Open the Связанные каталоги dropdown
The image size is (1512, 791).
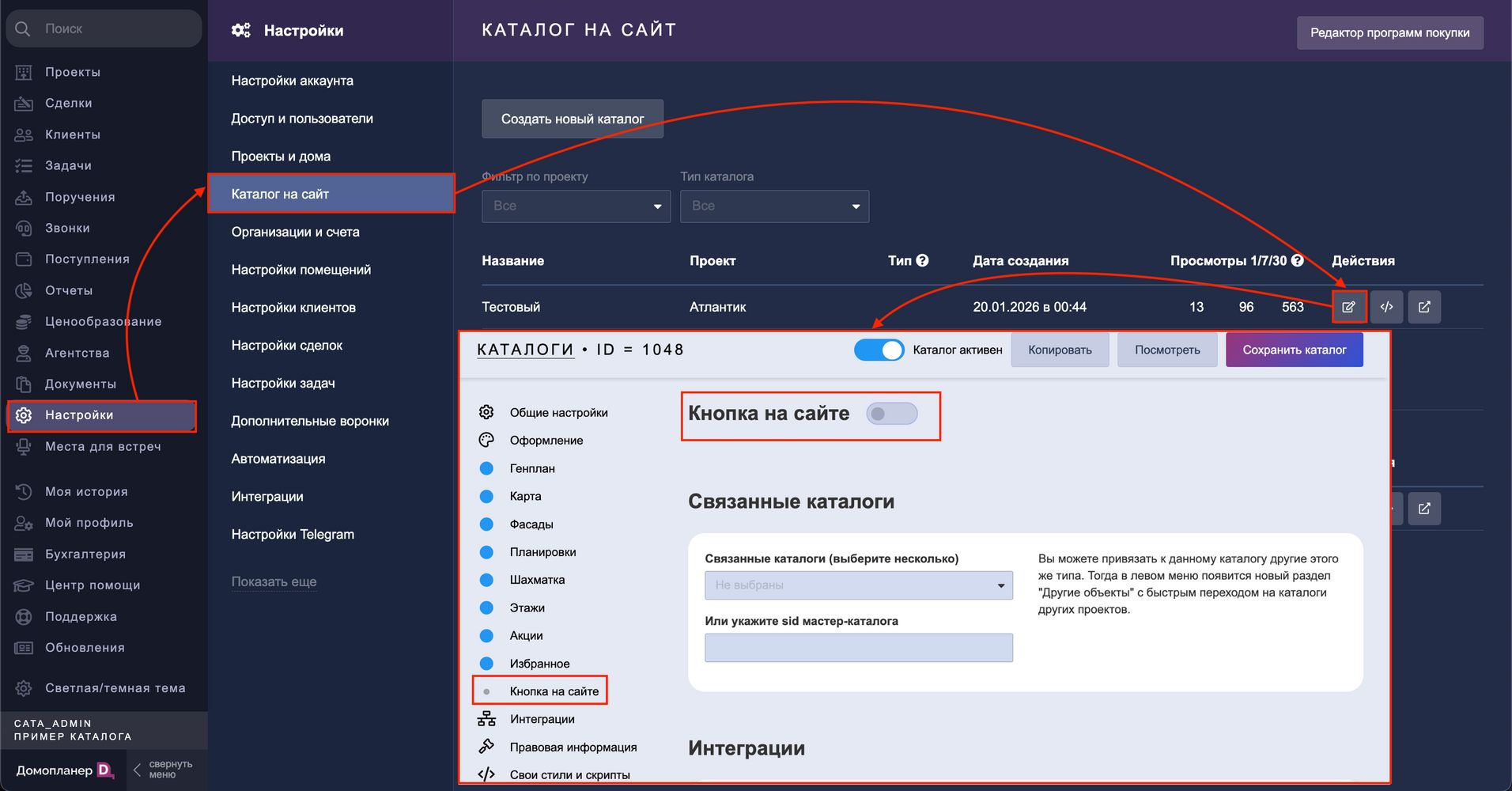click(x=858, y=585)
